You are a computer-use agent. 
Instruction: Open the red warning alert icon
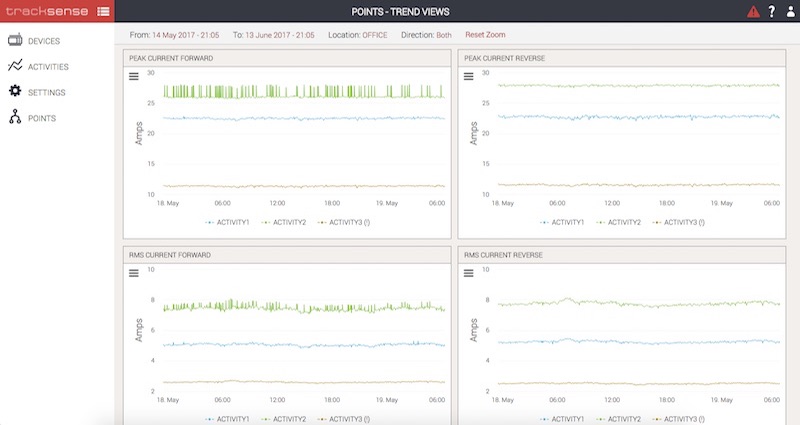pos(753,12)
